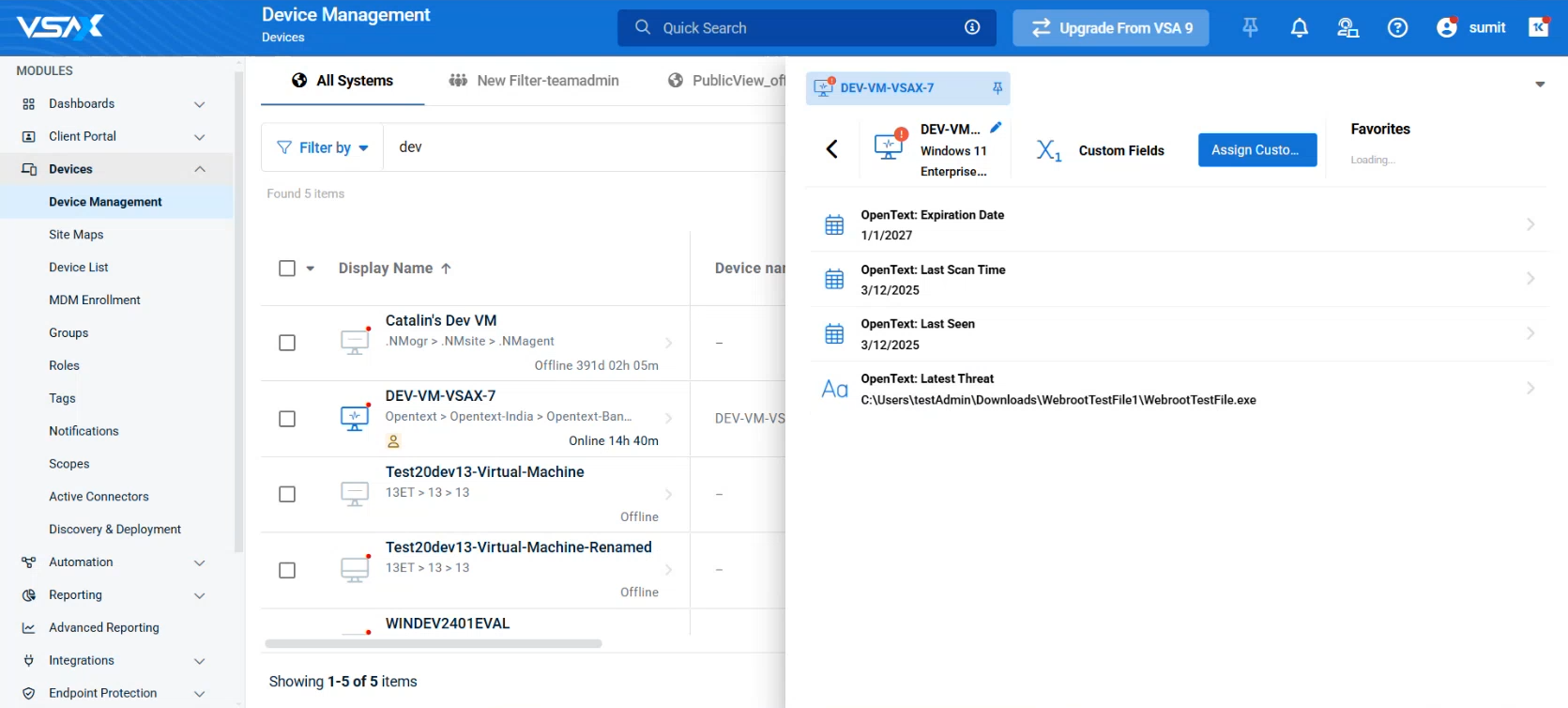Open the Filter by dropdown

pos(322,147)
